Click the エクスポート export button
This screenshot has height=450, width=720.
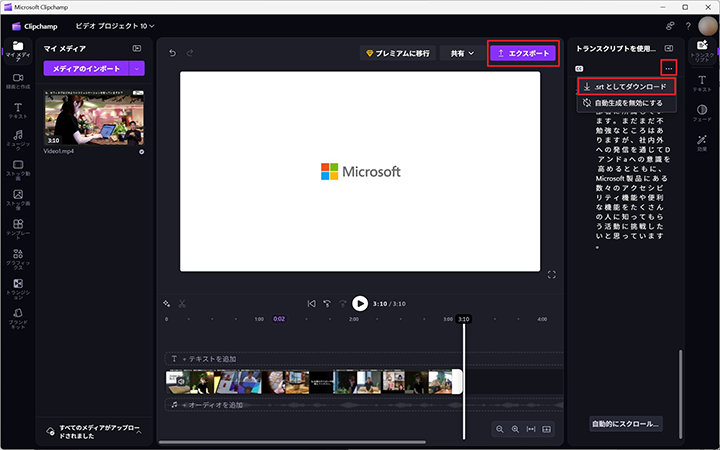point(523,53)
